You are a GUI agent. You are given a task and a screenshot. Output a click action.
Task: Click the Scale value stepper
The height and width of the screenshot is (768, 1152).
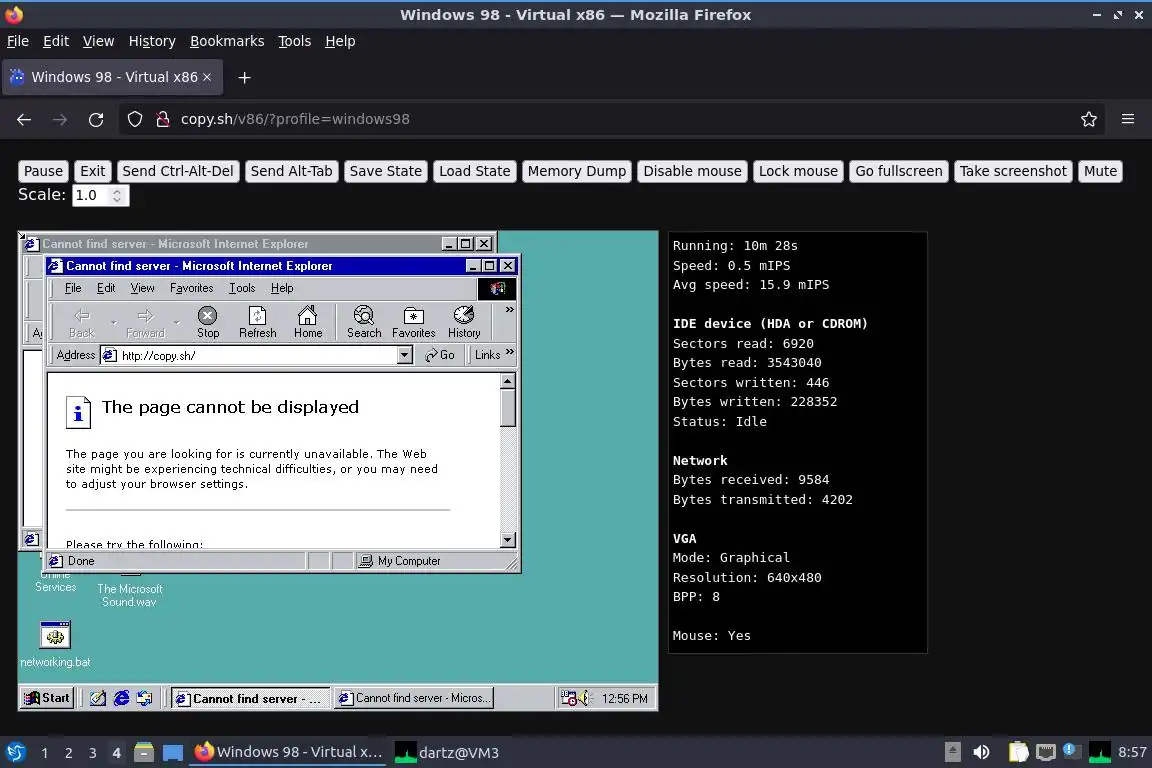tap(117, 195)
